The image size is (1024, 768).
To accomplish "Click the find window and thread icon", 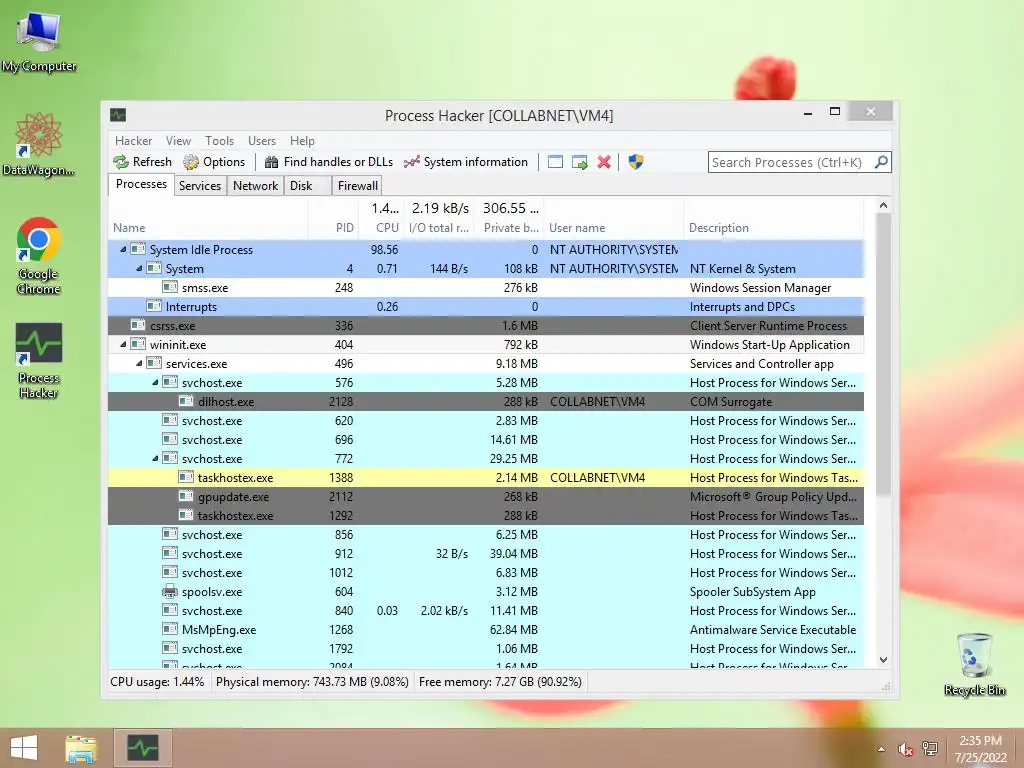I will tap(579, 162).
